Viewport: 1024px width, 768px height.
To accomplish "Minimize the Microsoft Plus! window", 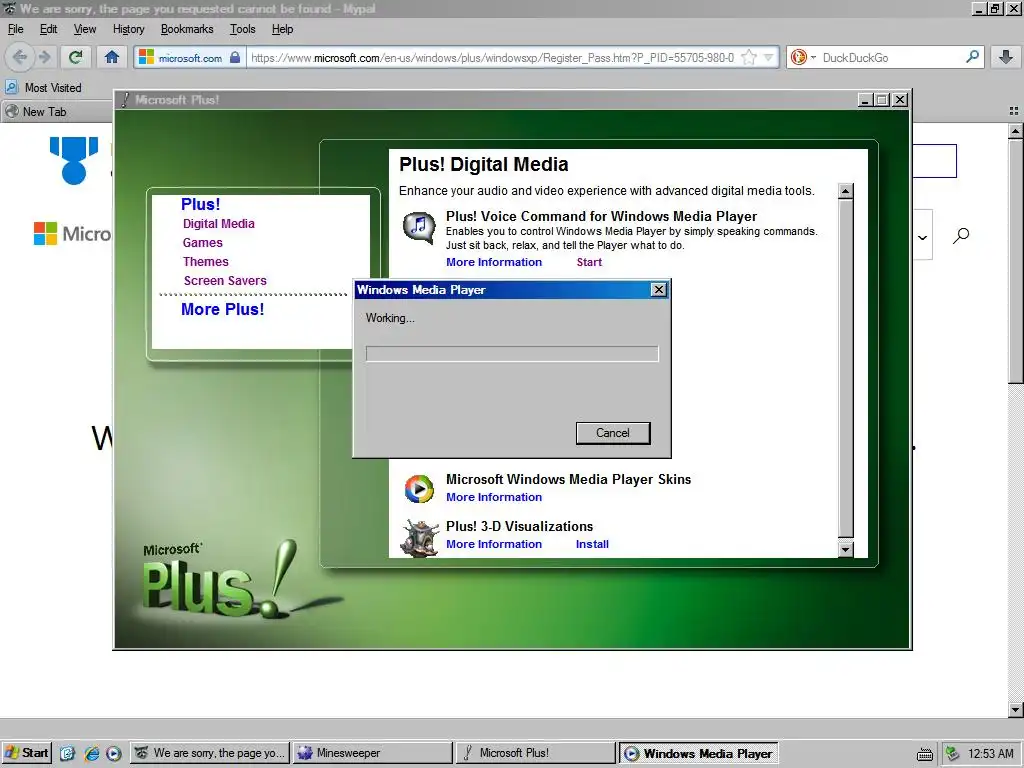I will click(865, 99).
